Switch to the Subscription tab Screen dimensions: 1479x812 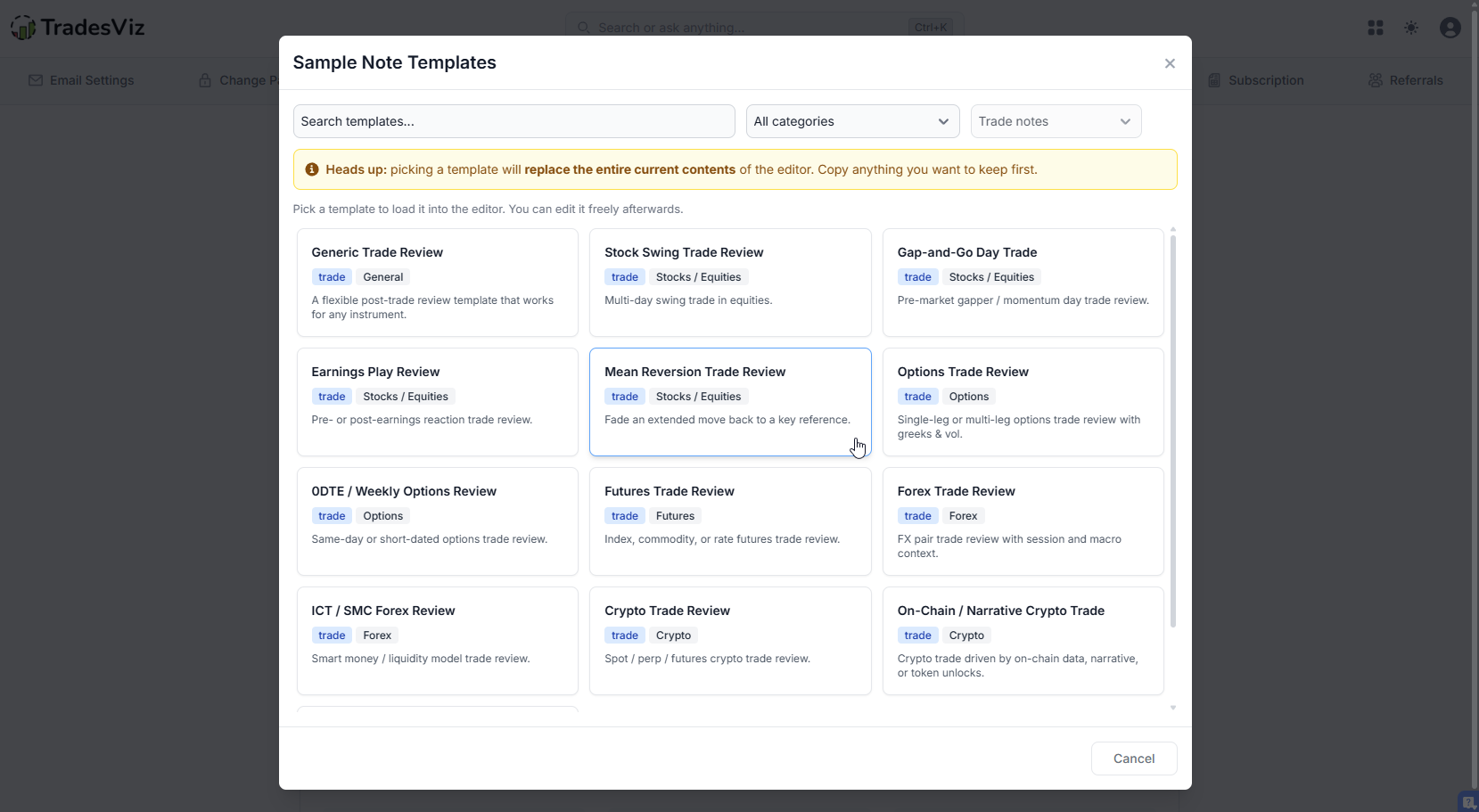click(1255, 80)
